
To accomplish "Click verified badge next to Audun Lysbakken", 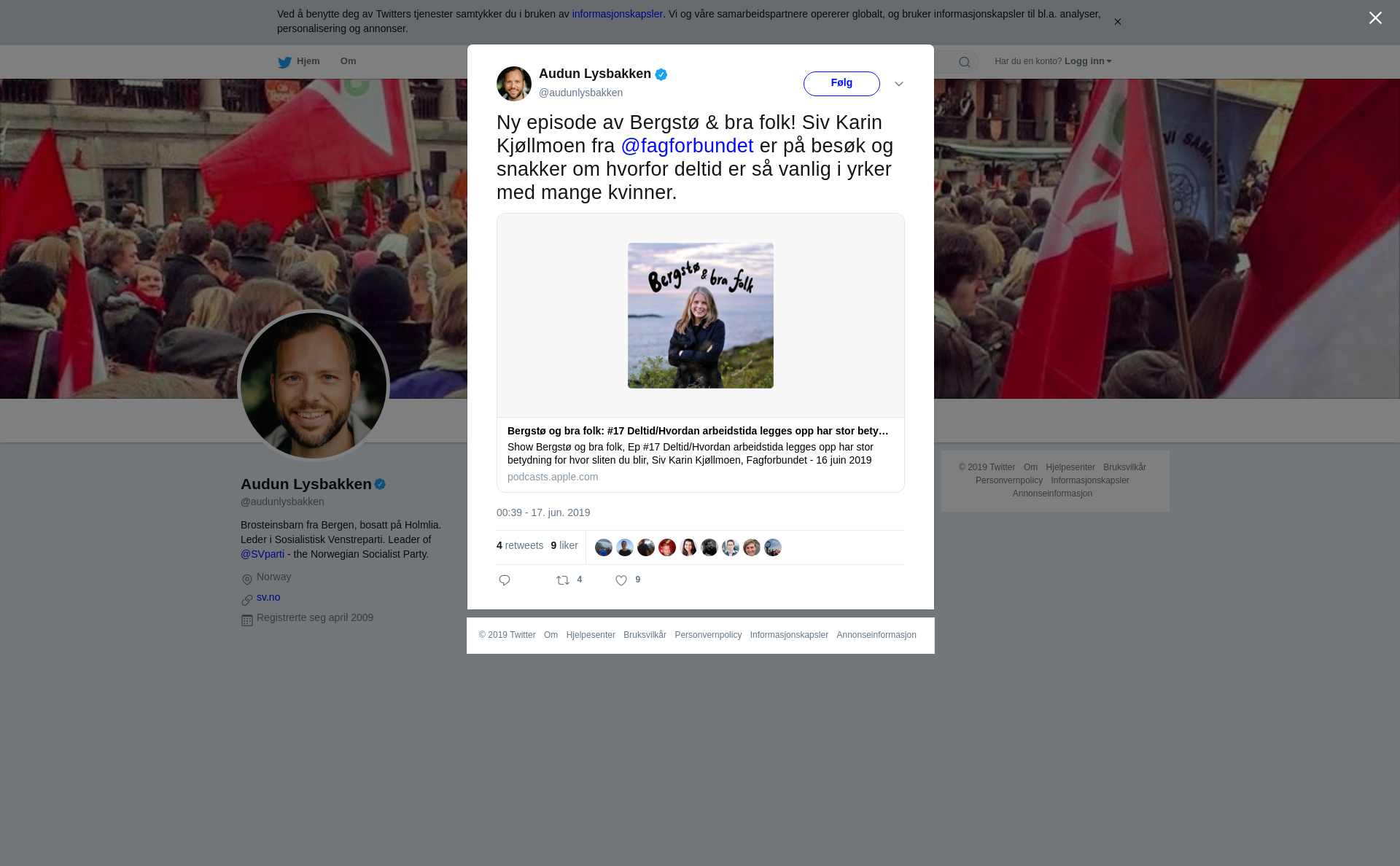I will point(661,74).
